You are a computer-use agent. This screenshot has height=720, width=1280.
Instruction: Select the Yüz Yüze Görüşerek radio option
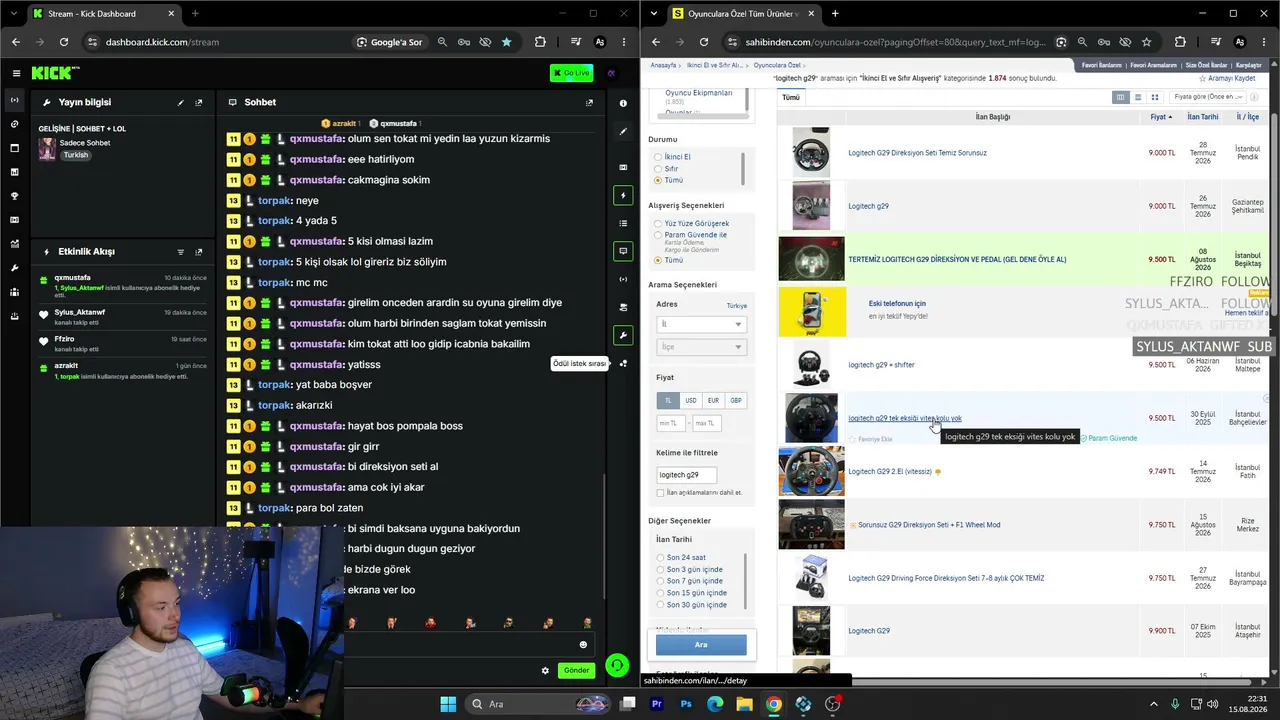[658, 224]
